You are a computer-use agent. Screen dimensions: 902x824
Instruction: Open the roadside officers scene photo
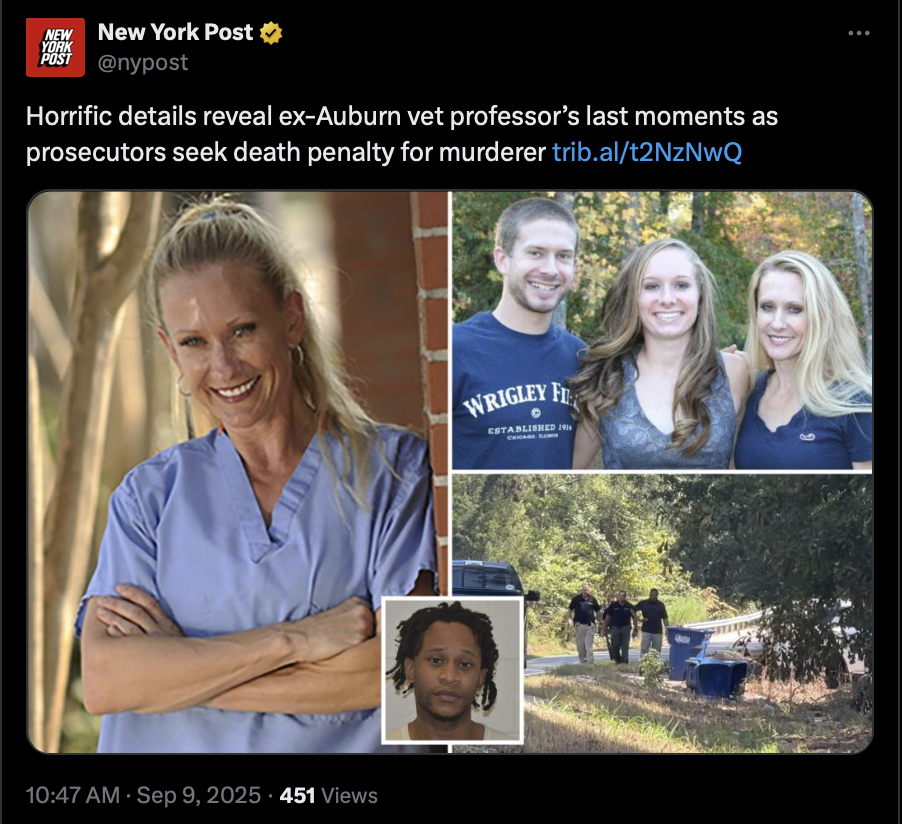pyautogui.click(x=662, y=613)
